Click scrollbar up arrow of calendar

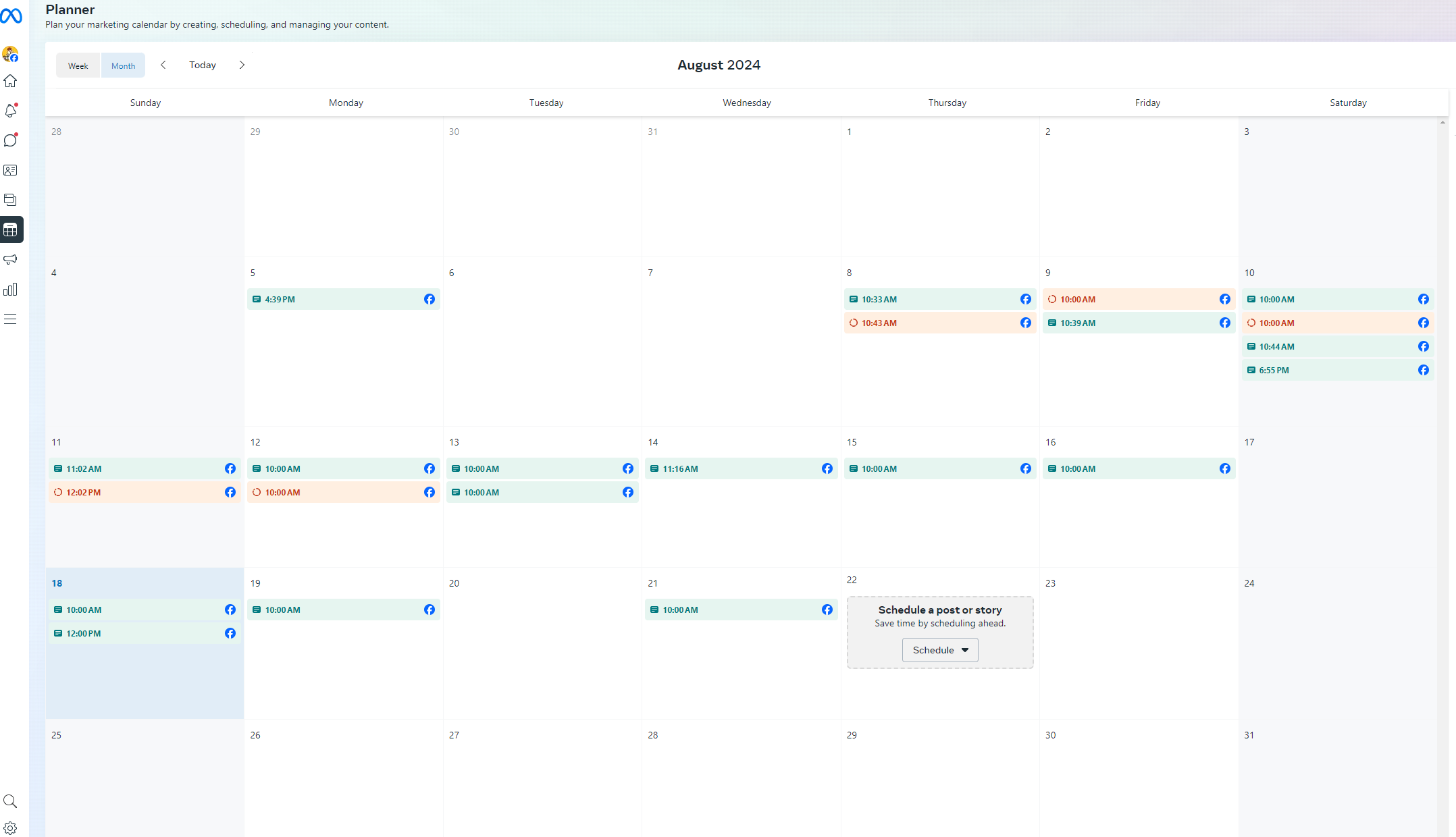[1442, 122]
